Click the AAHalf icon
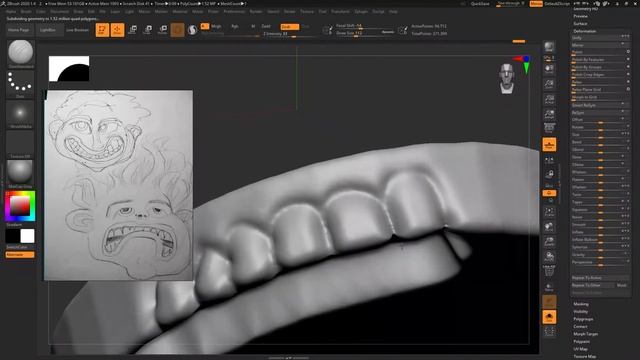The image size is (640, 360). 549,115
